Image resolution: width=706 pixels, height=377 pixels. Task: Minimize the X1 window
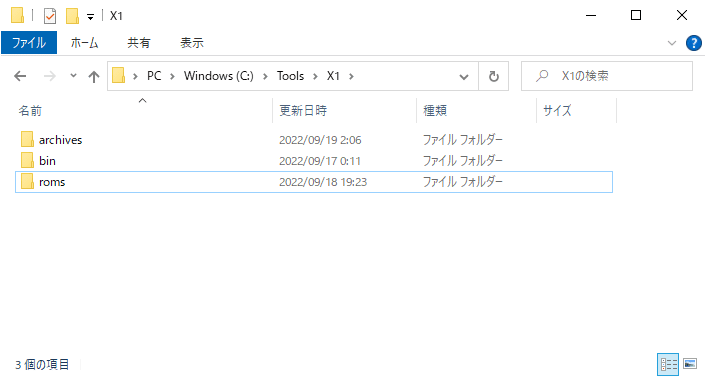pos(591,16)
